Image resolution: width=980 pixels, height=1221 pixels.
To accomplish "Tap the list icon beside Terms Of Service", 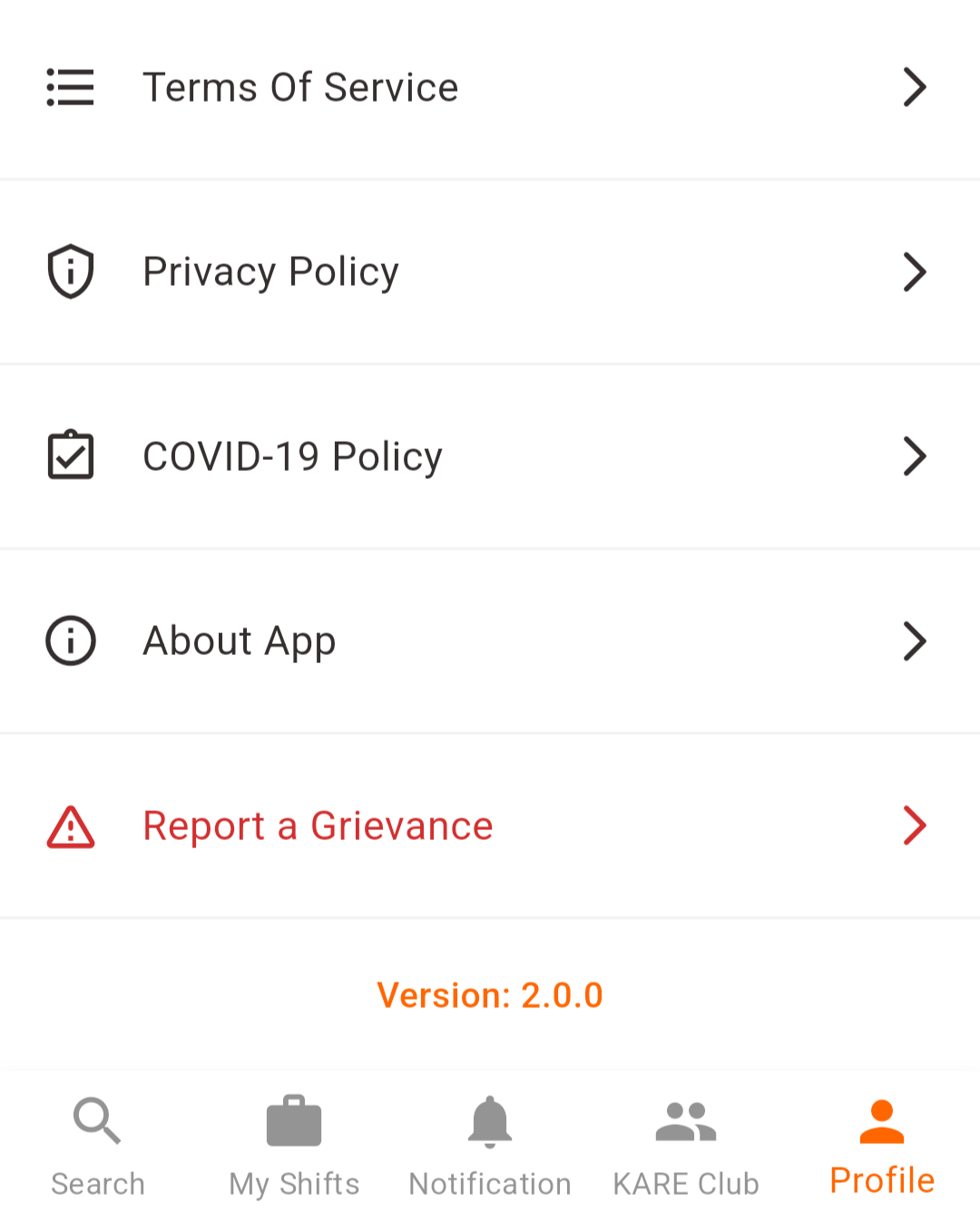I will click(x=71, y=87).
